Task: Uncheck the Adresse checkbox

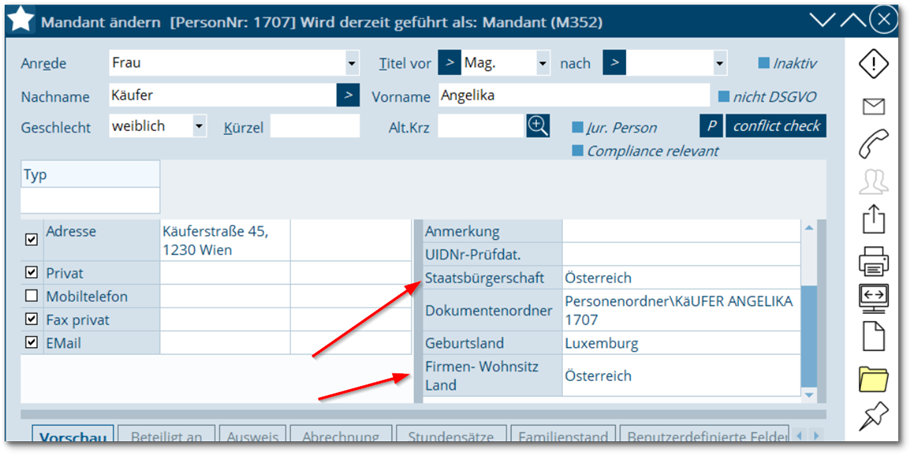Action: 31,239
